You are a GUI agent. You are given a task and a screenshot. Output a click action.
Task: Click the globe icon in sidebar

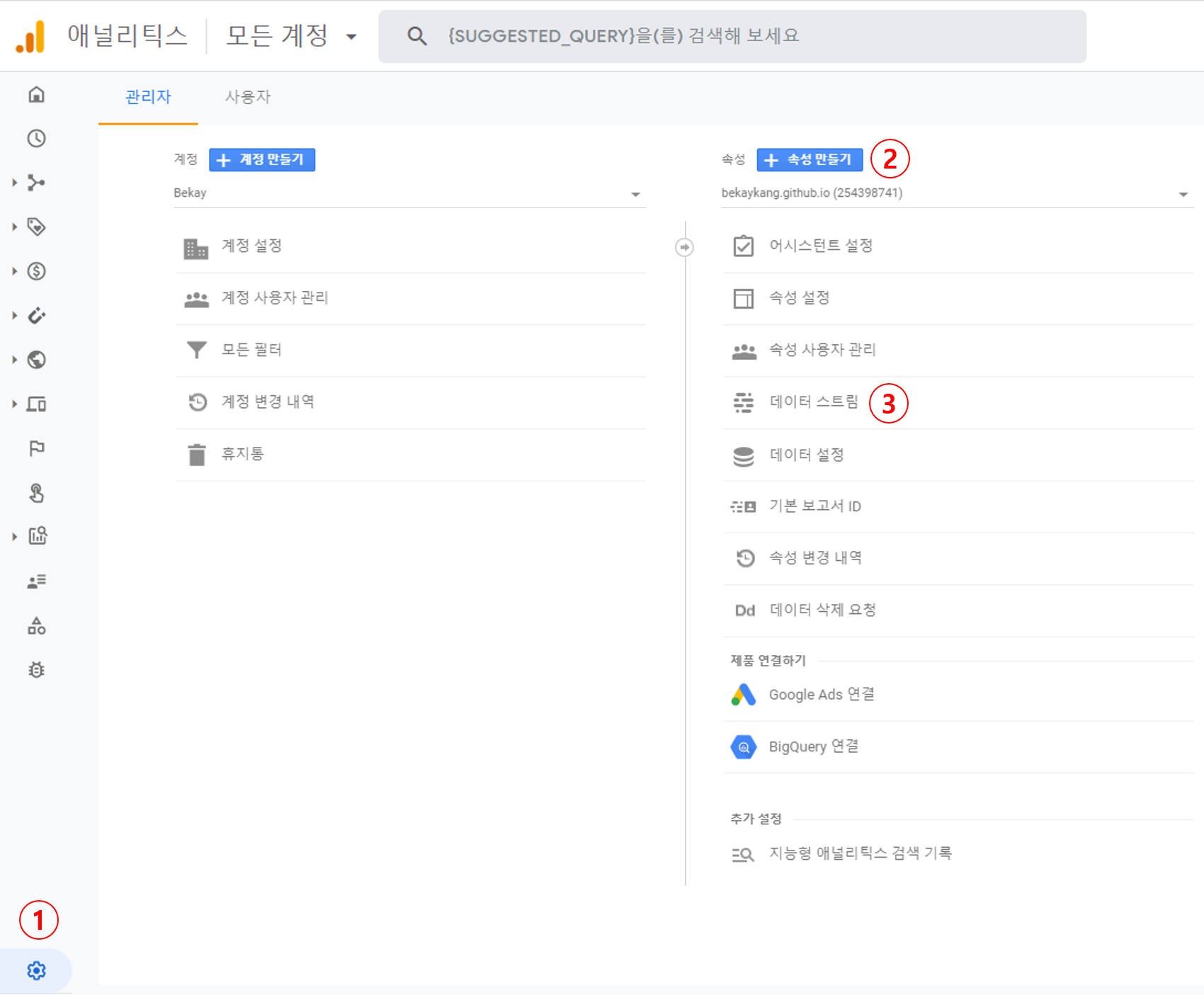click(36, 360)
